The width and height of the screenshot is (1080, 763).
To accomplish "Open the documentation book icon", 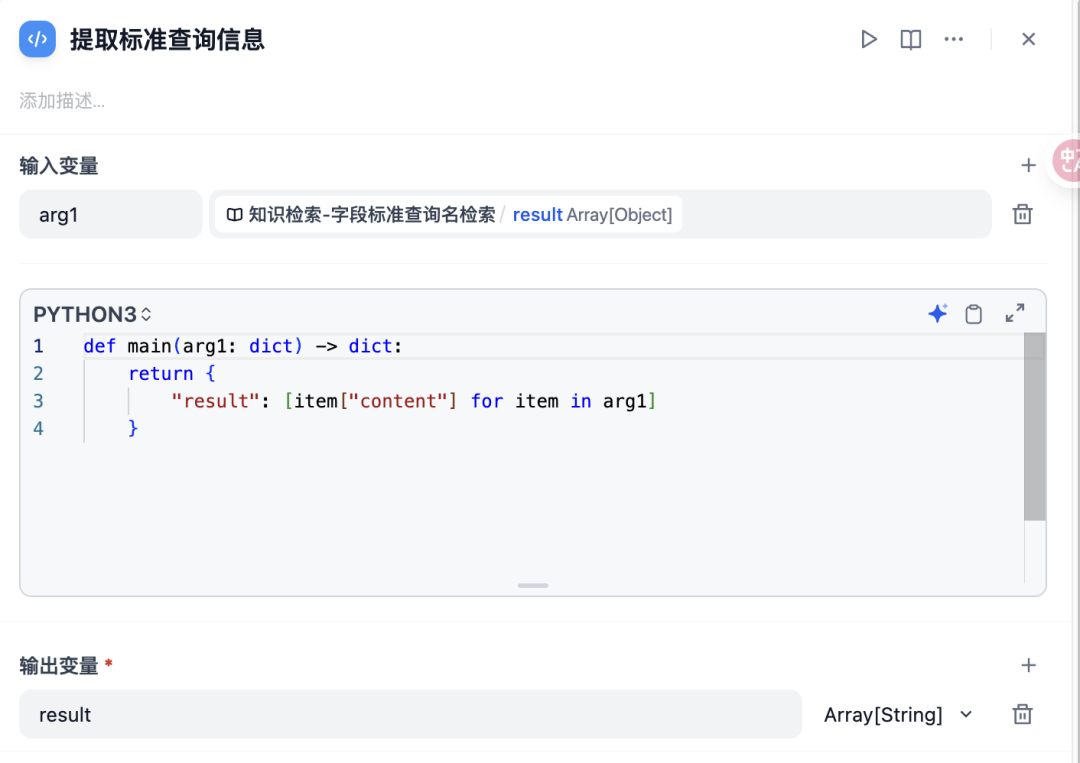I will [x=910, y=39].
